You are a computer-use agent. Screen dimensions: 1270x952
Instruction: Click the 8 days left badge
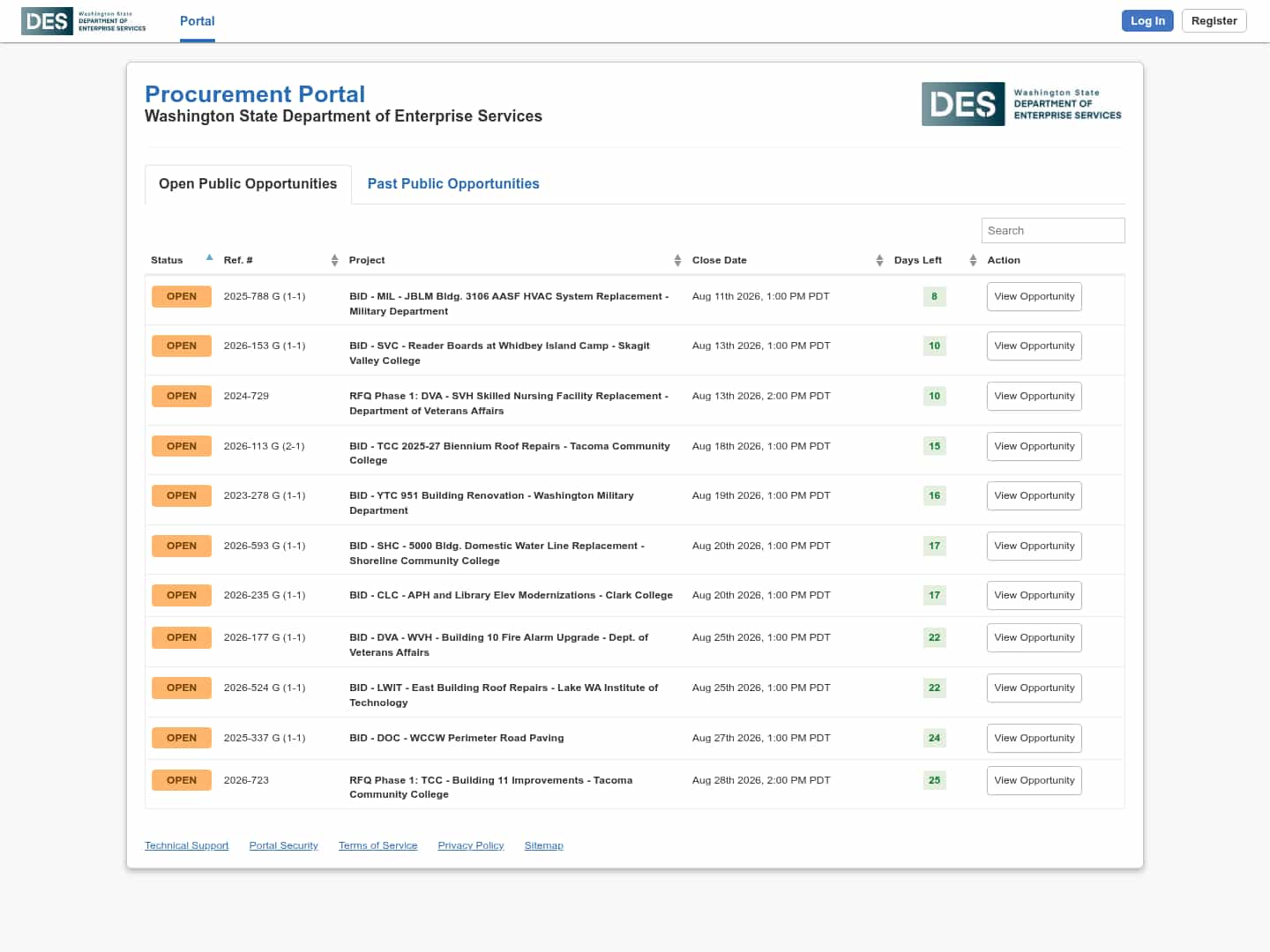(x=934, y=297)
